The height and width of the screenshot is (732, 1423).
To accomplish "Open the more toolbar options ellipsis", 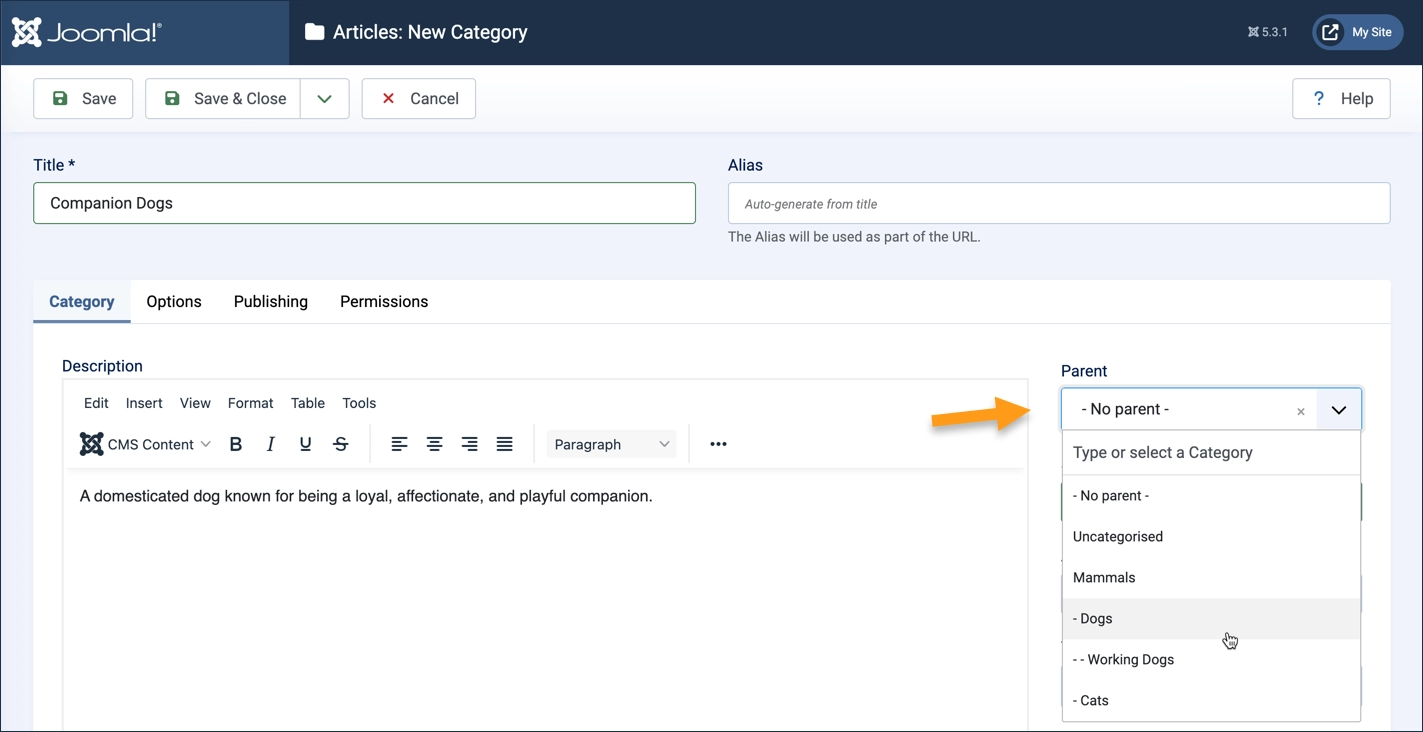I will [x=718, y=443].
